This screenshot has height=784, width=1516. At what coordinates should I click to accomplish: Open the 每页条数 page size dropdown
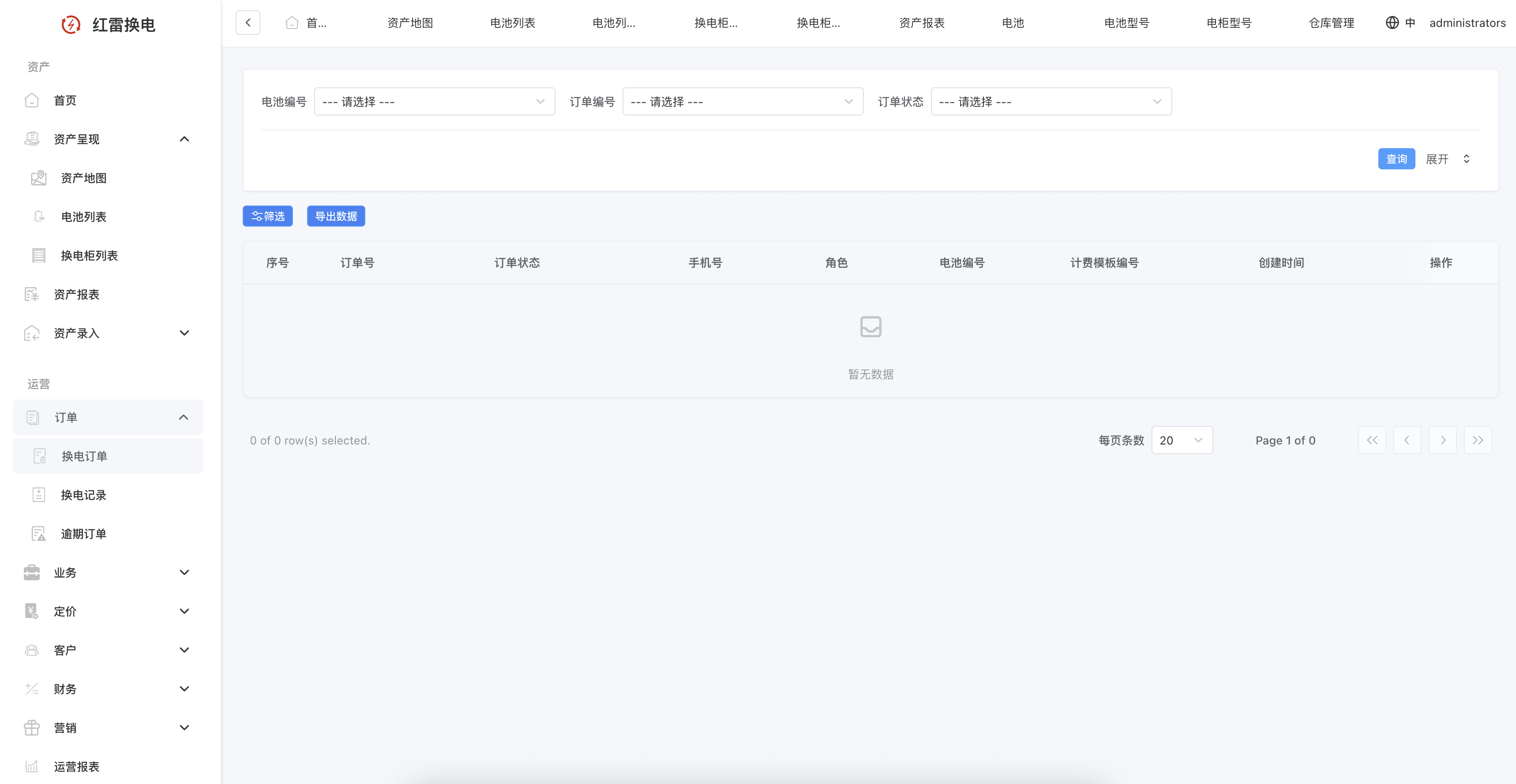(1181, 440)
